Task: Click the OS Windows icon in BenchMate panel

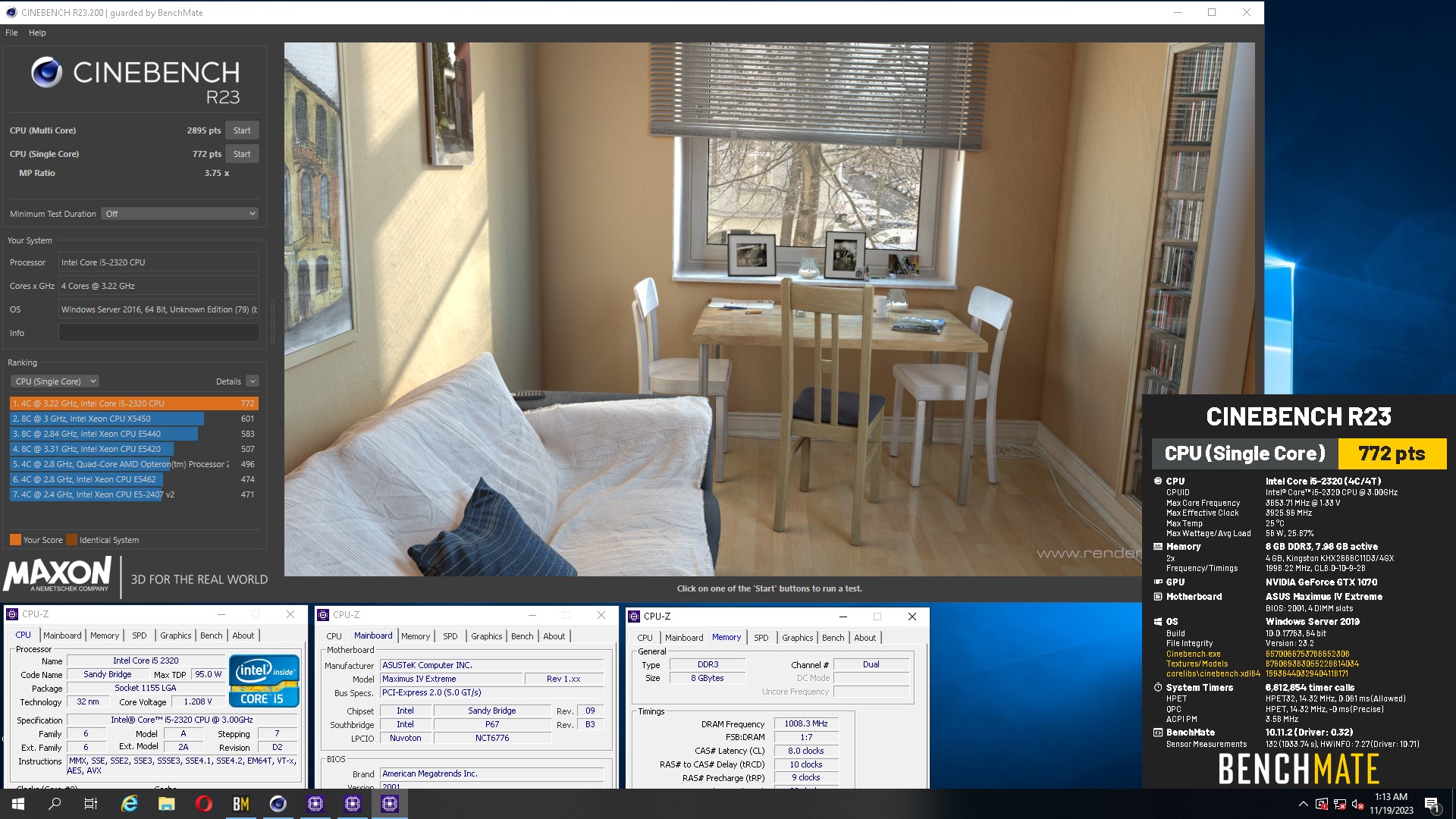Action: click(x=1158, y=621)
